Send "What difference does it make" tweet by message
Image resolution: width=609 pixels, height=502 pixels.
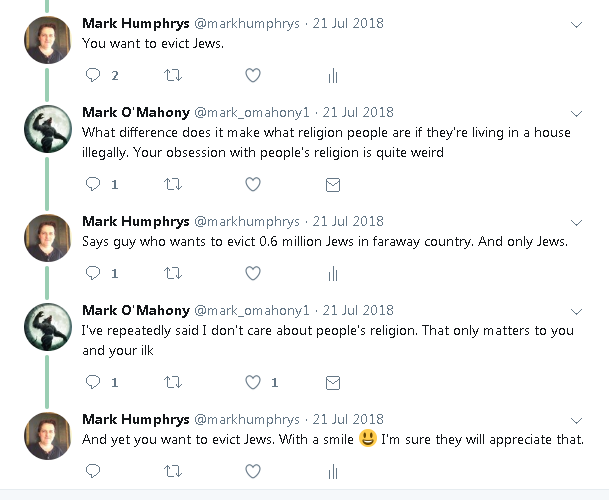[333, 184]
